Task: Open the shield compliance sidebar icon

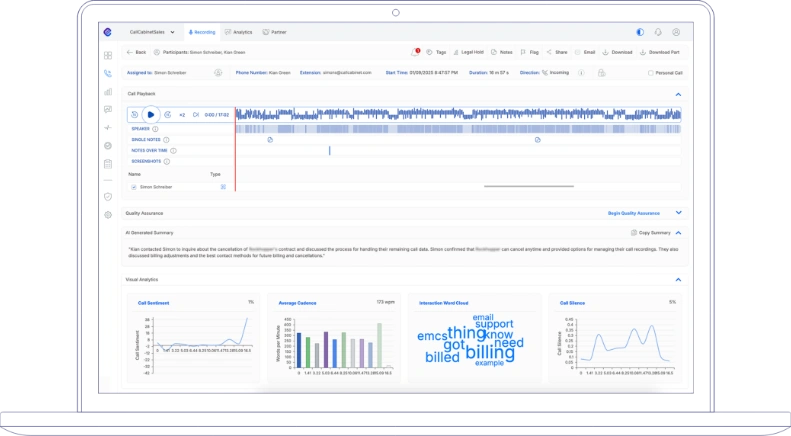Action: (108, 197)
